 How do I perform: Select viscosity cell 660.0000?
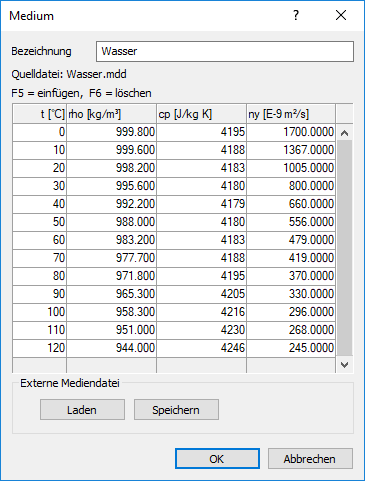[291, 204]
